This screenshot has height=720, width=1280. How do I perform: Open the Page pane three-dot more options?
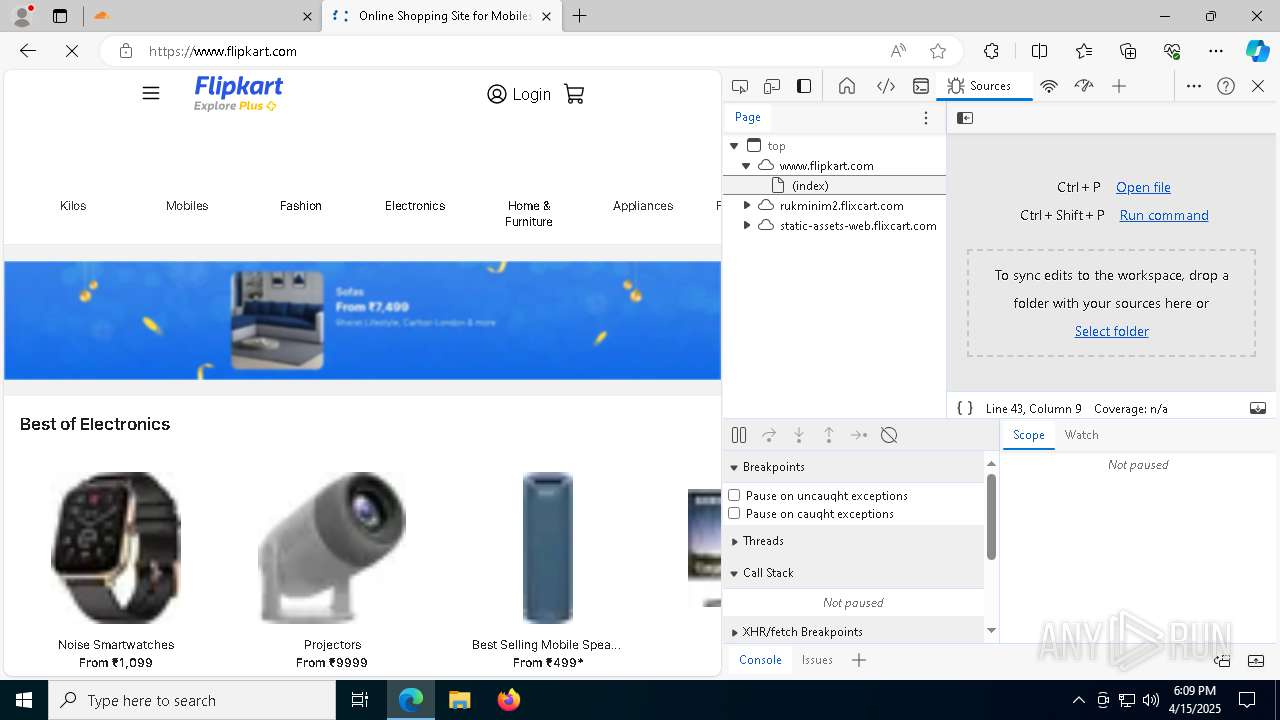point(926,118)
